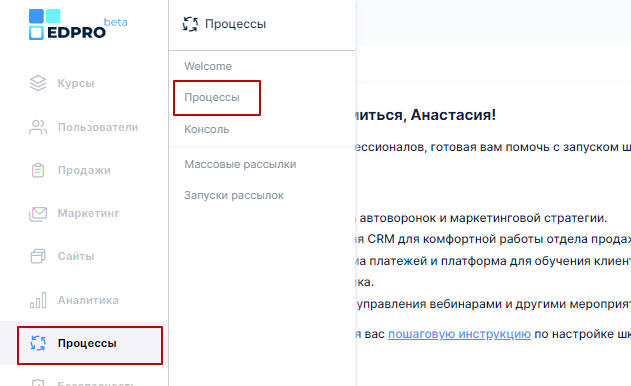Click the Процессы submenu header title
This screenshot has height=386, width=631.
tap(235, 24)
